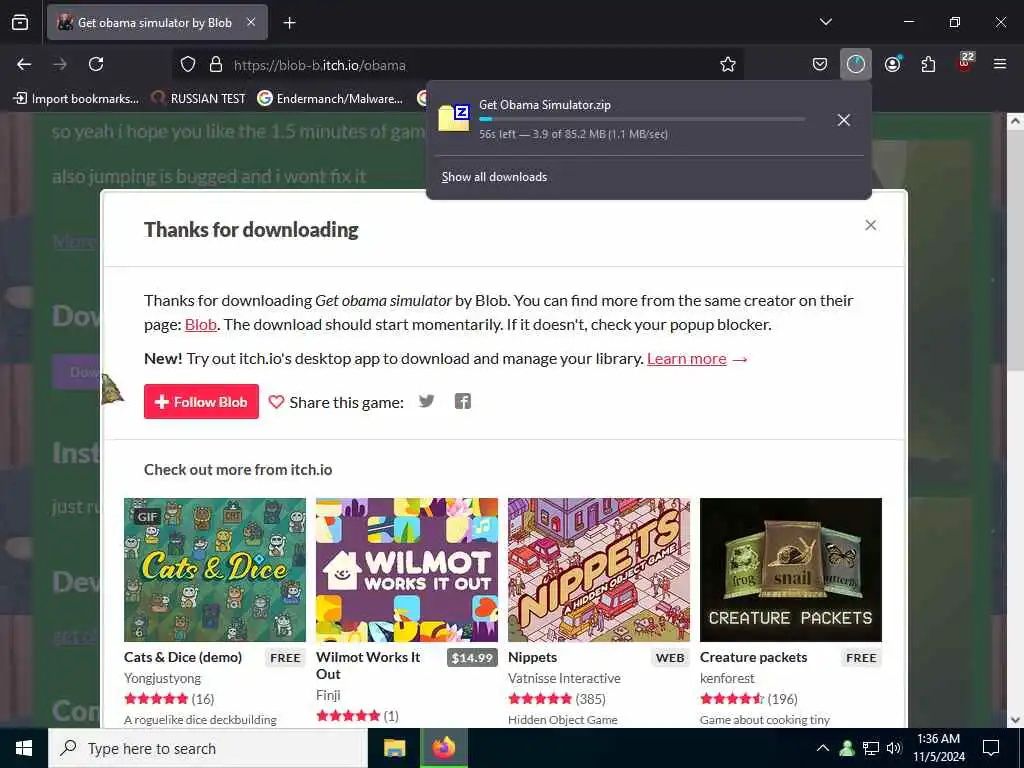Open the Firefox hamburger menu

(x=999, y=64)
